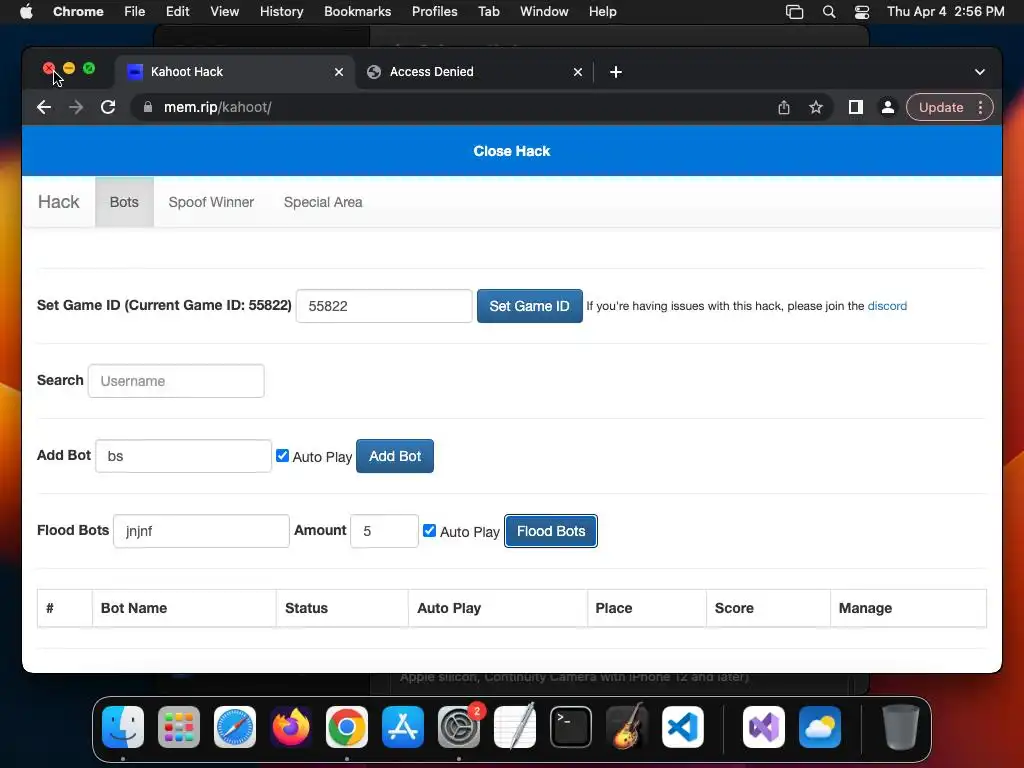Click the Flood Bots button
1024x768 pixels.
pos(551,531)
